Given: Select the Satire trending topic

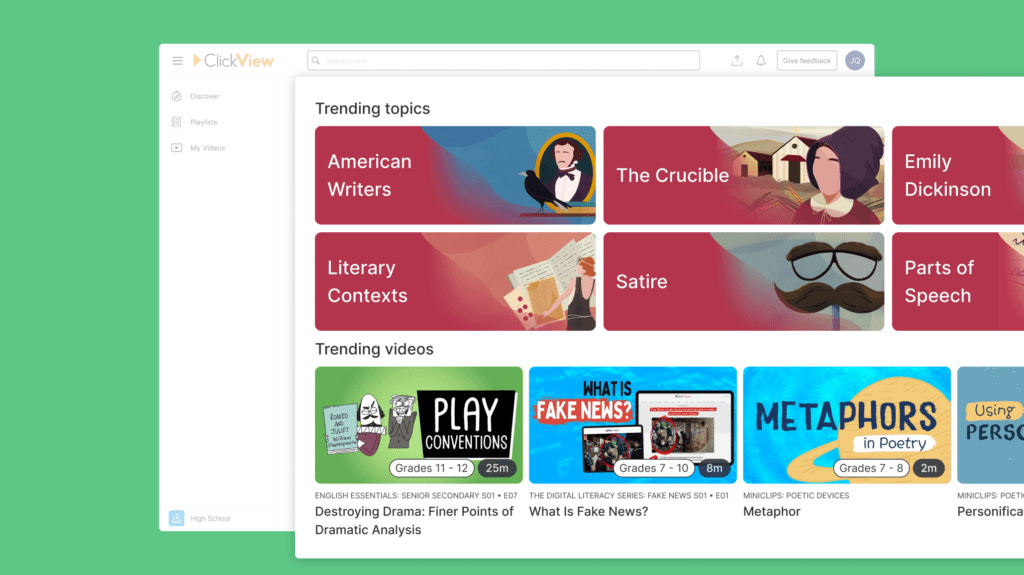Looking at the screenshot, I should coord(743,281).
